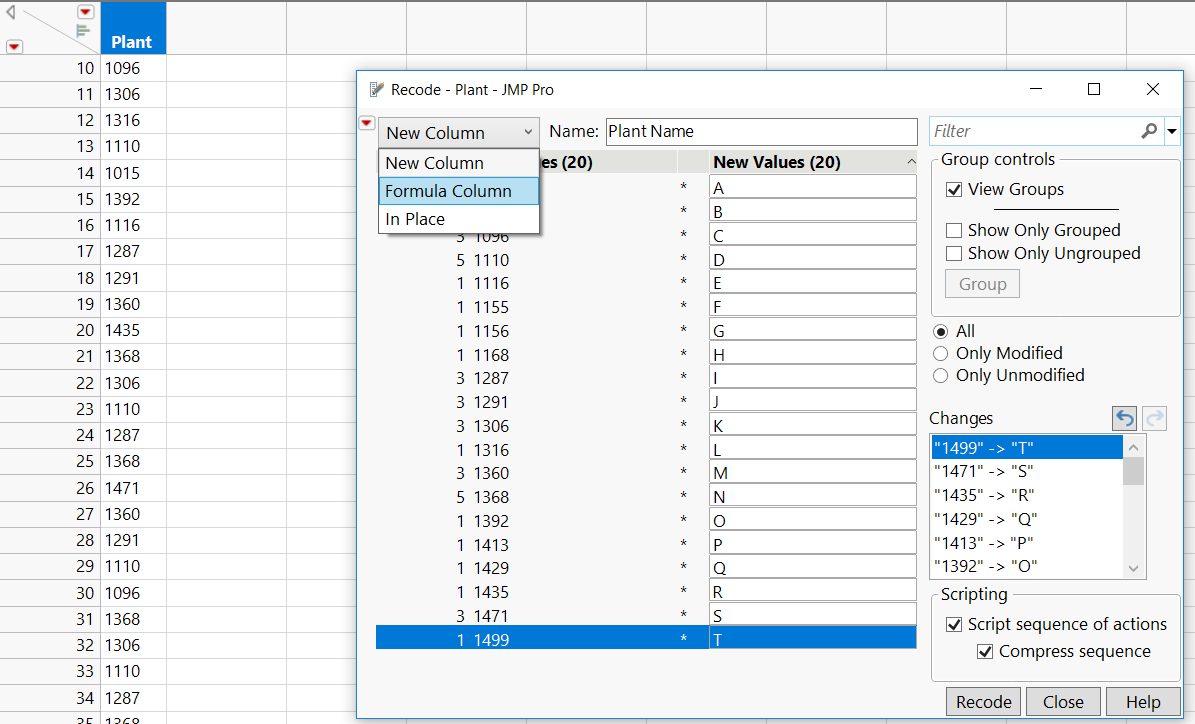This screenshot has width=1195, height=724.
Task: Click the rows red triangle in table corner
Action: (x=14, y=46)
